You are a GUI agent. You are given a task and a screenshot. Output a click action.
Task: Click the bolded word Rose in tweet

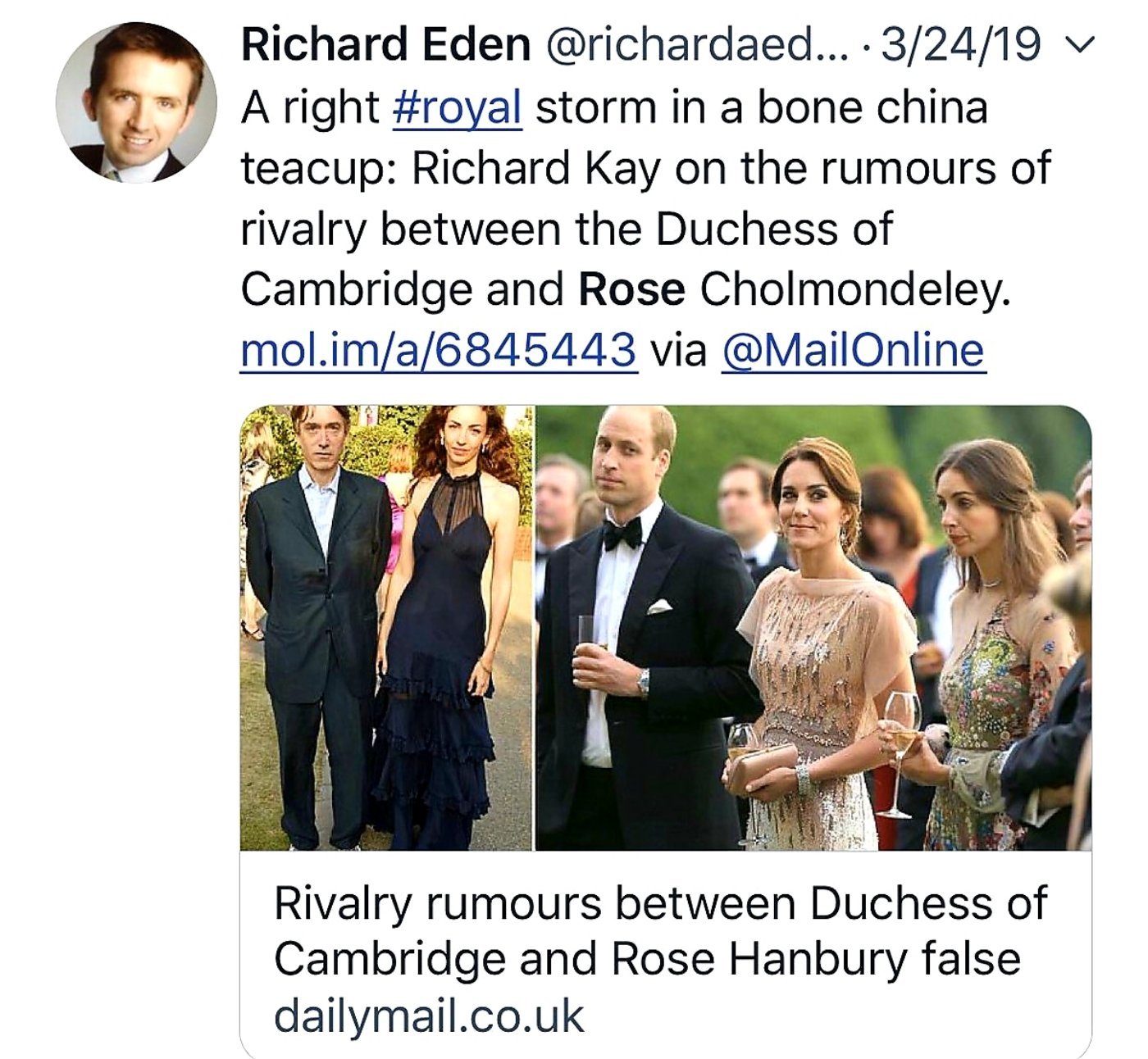click(x=631, y=289)
